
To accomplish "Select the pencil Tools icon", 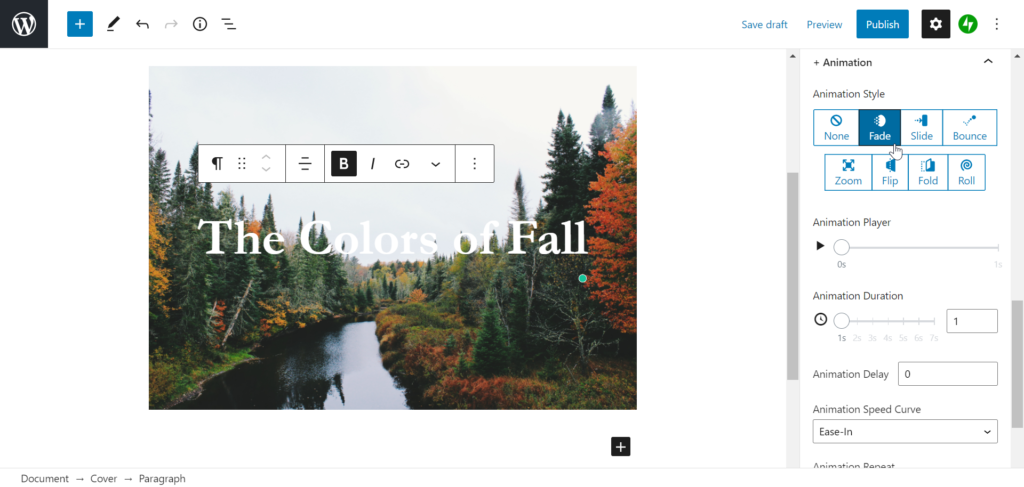I will 113,24.
